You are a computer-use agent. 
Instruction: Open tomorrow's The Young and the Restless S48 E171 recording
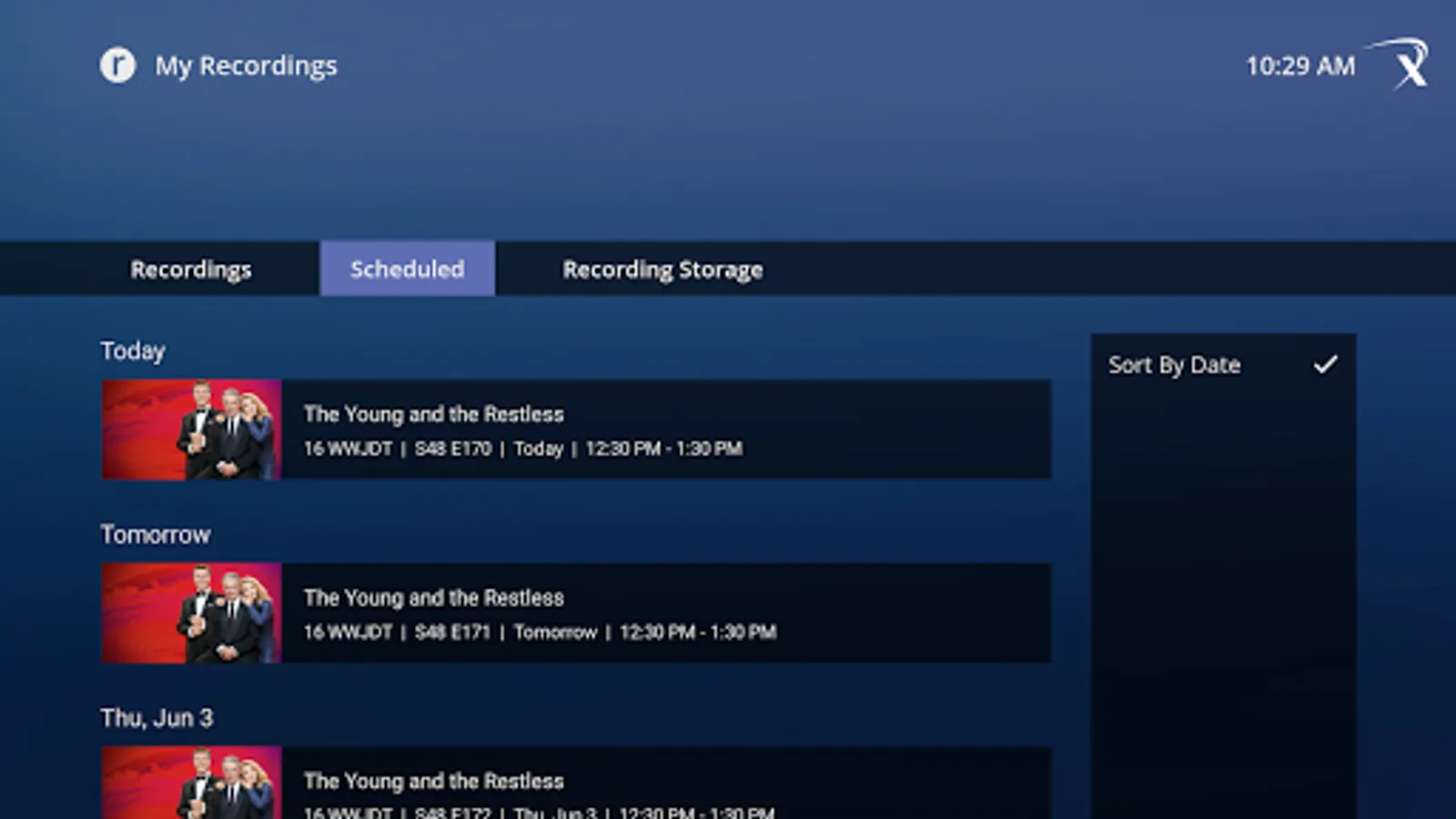(x=576, y=613)
